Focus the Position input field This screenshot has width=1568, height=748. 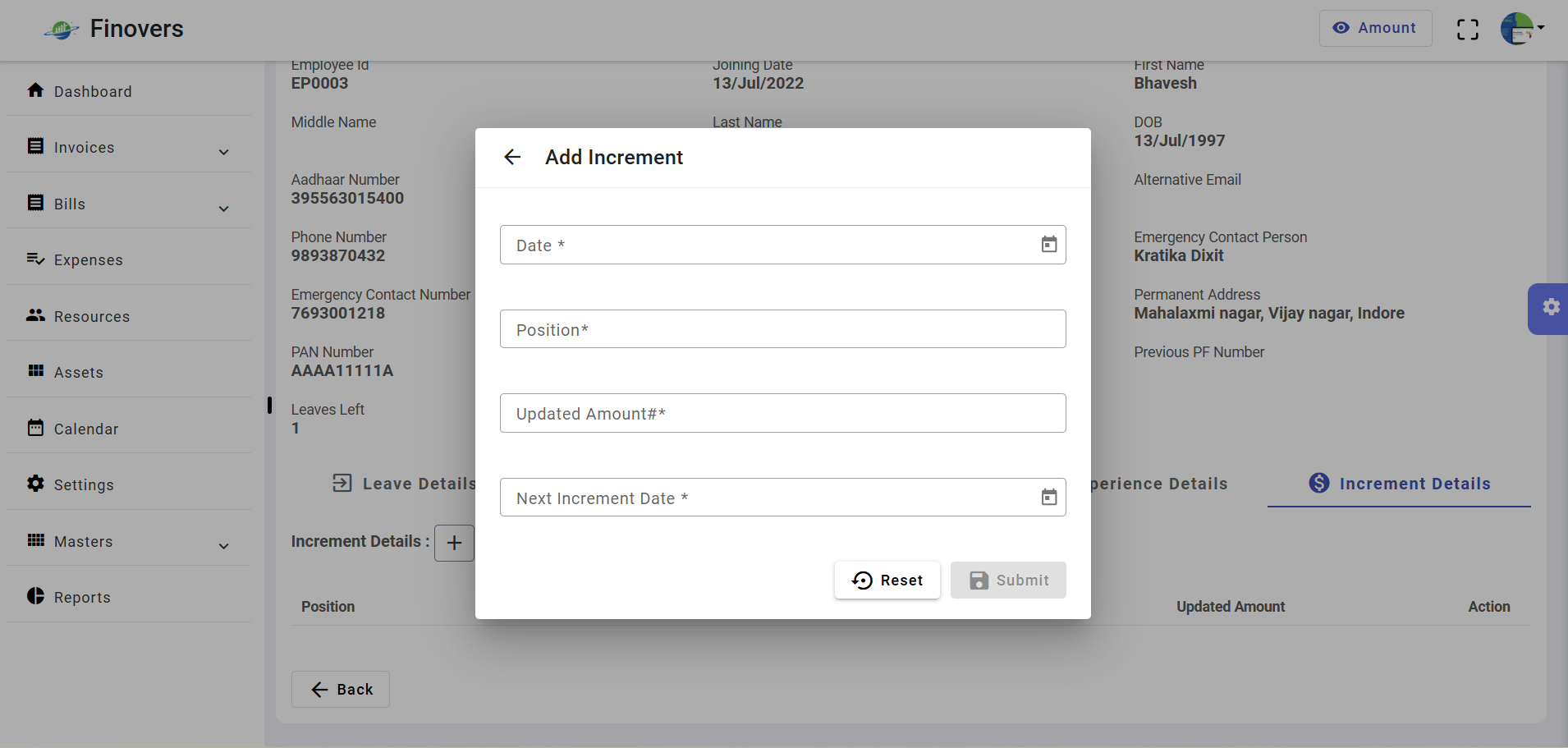coord(783,329)
